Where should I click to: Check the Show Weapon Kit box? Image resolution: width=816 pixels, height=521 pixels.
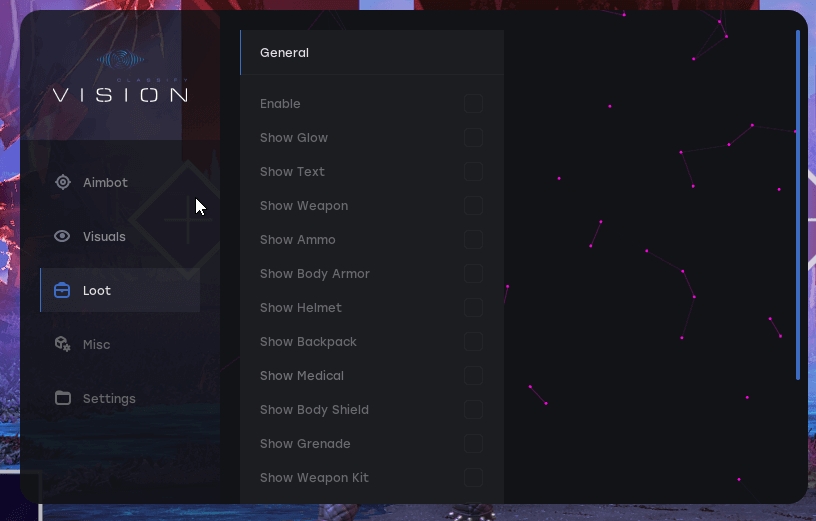point(473,478)
